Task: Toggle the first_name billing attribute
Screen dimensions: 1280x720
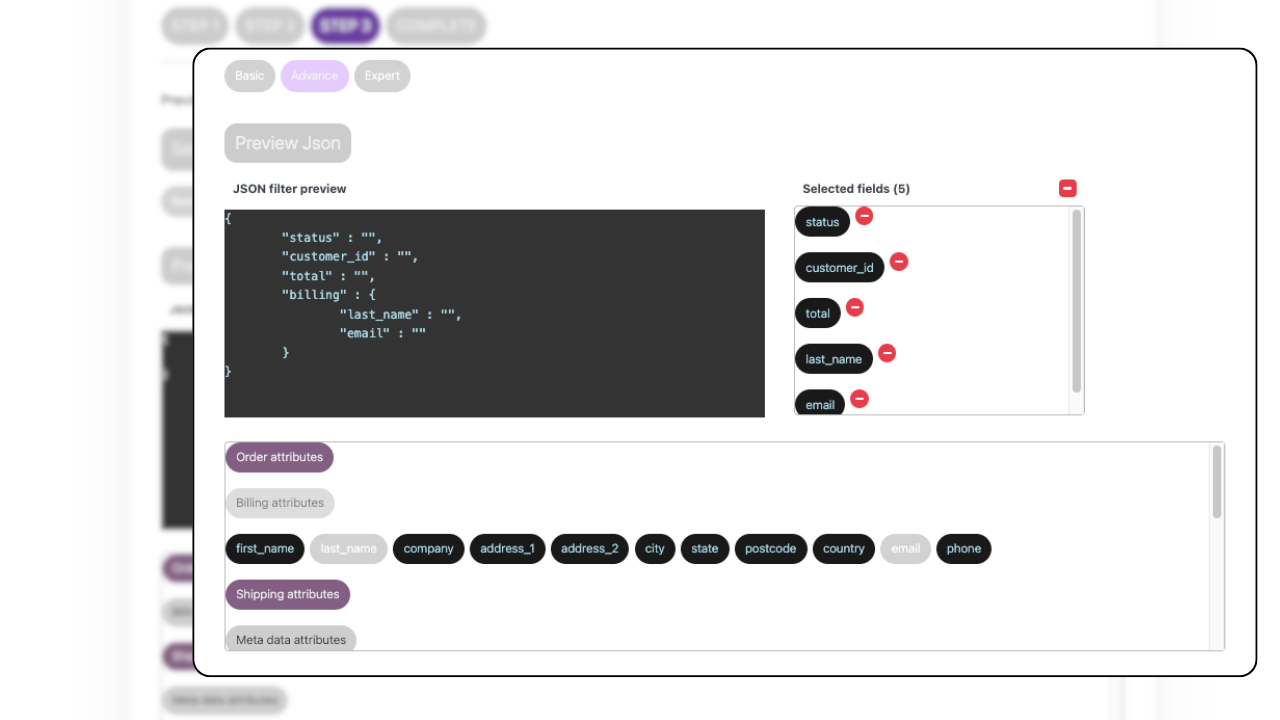Action: pos(264,548)
